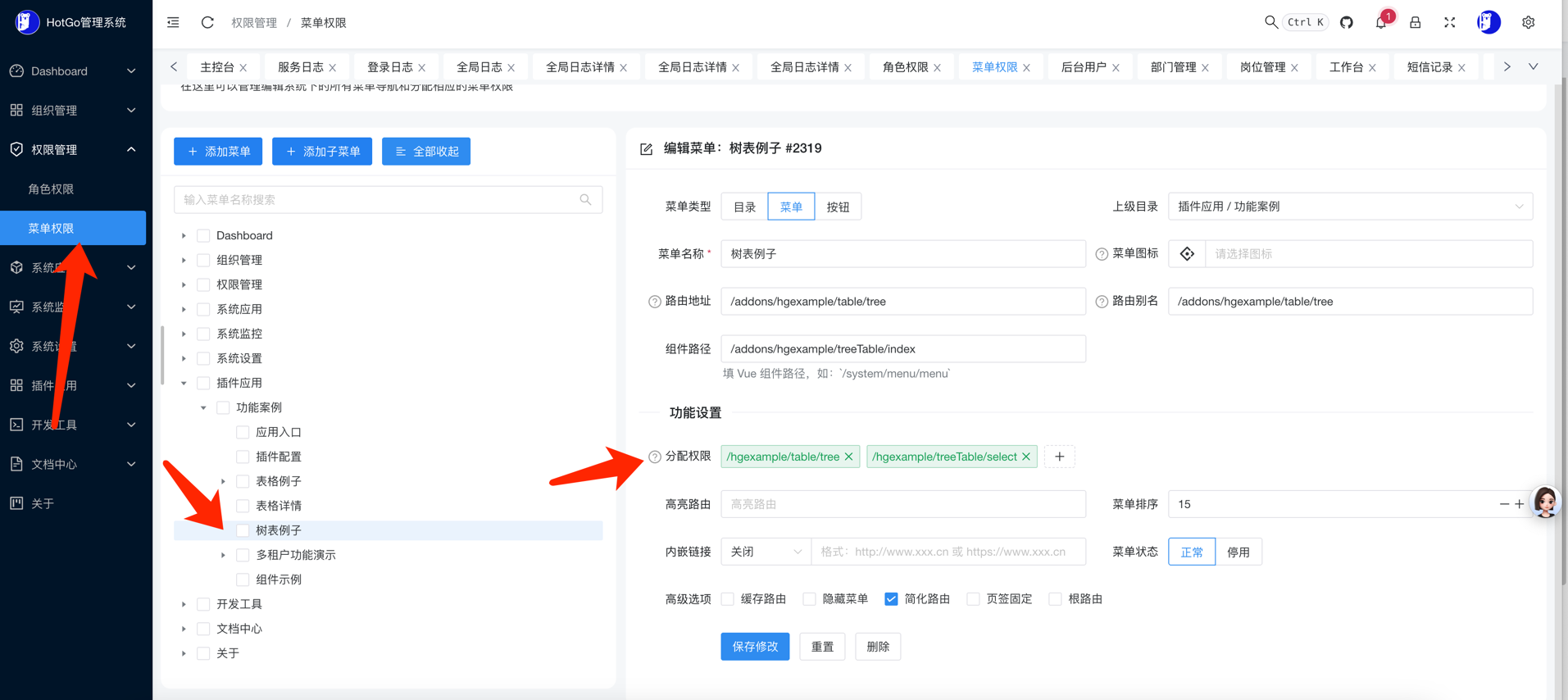Switch to the 角色权限 tab
This screenshot has width=1568, height=700.
pyautogui.click(x=905, y=67)
